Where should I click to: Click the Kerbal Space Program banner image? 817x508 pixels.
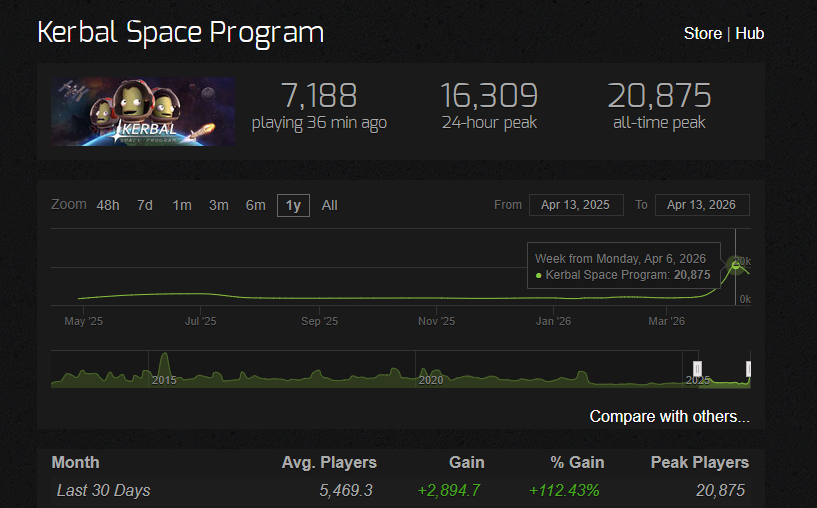pos(143,111)
